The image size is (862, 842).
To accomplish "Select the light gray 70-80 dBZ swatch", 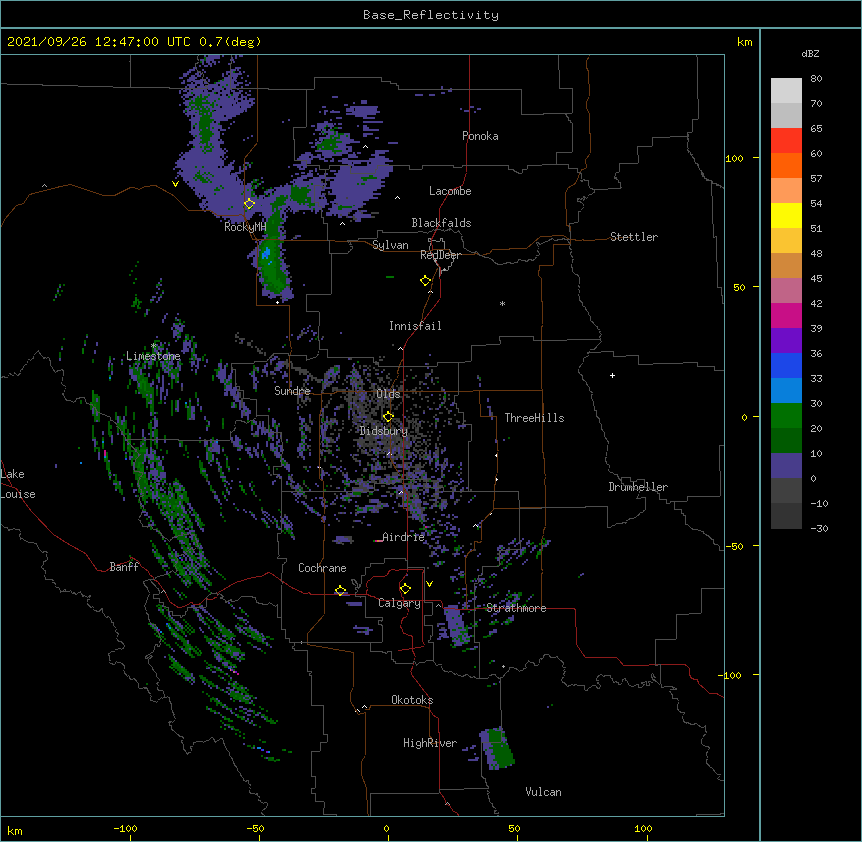I will coord(786,91).
